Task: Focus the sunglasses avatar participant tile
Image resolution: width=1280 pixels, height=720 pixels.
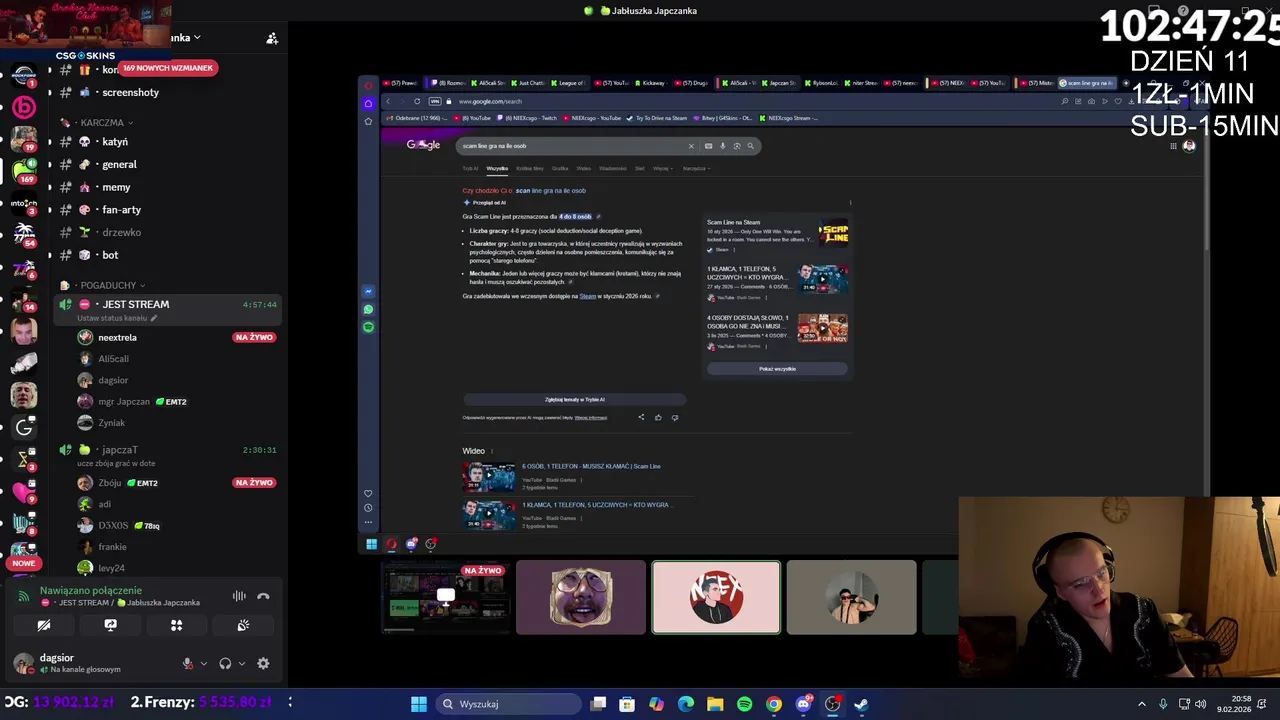Action: (x=851, y=597)
